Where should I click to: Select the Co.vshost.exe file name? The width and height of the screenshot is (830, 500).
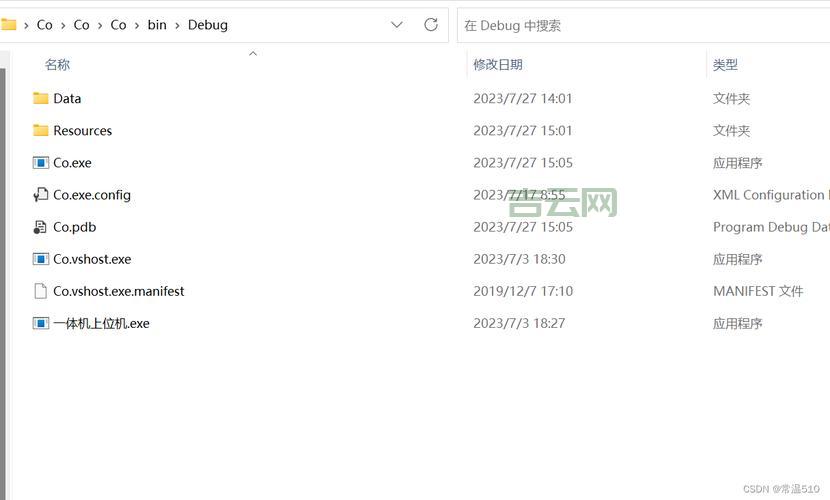(92, 259)
